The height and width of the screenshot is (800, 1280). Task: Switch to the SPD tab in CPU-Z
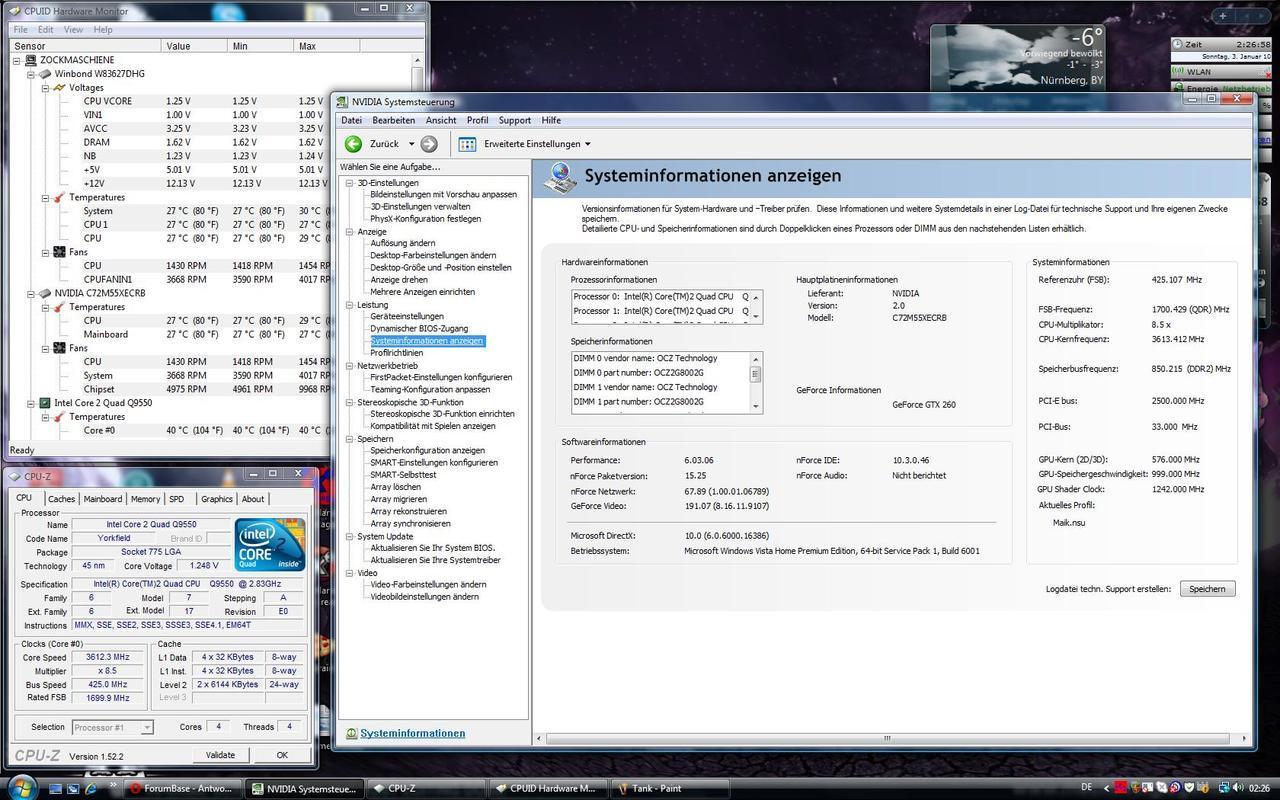(177, 498)
